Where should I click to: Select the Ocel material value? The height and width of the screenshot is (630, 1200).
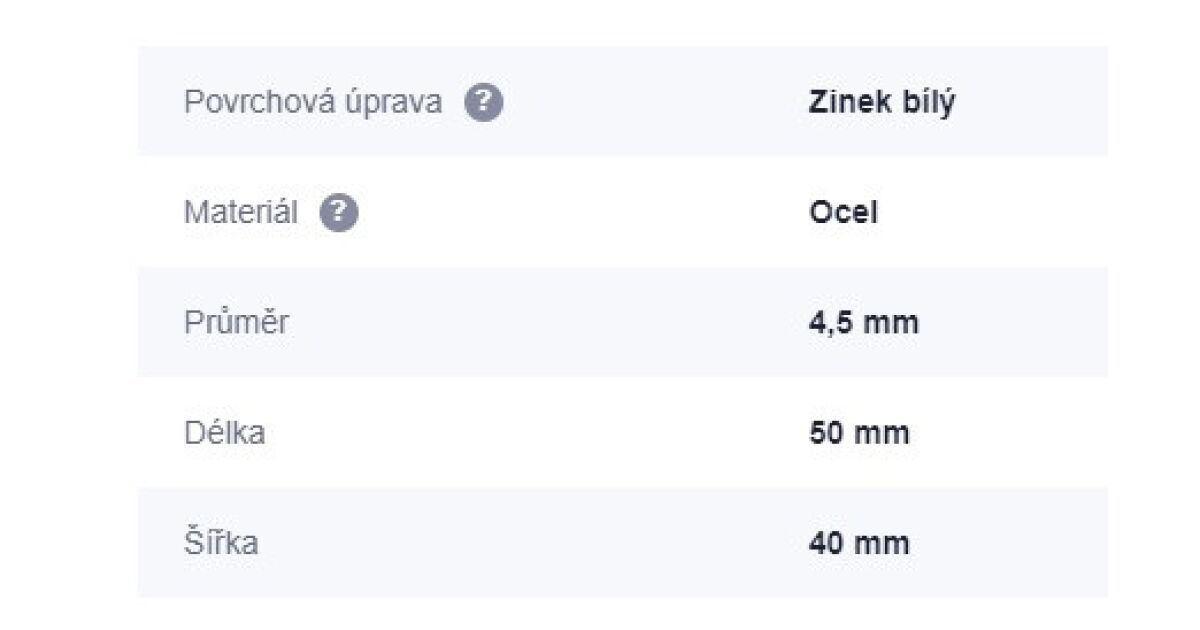tap(843, 213)
